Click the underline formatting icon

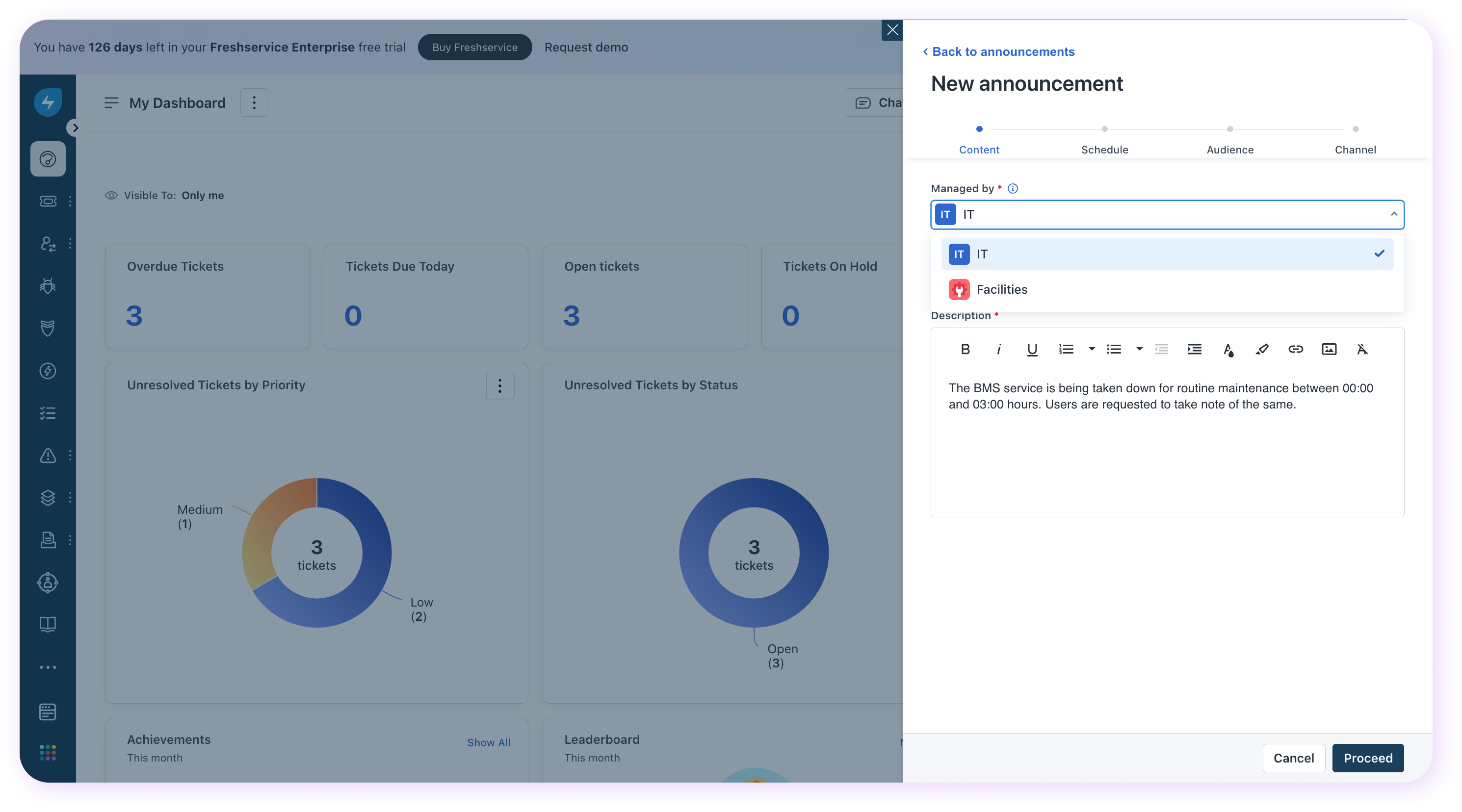click(x=1032, y=349)
